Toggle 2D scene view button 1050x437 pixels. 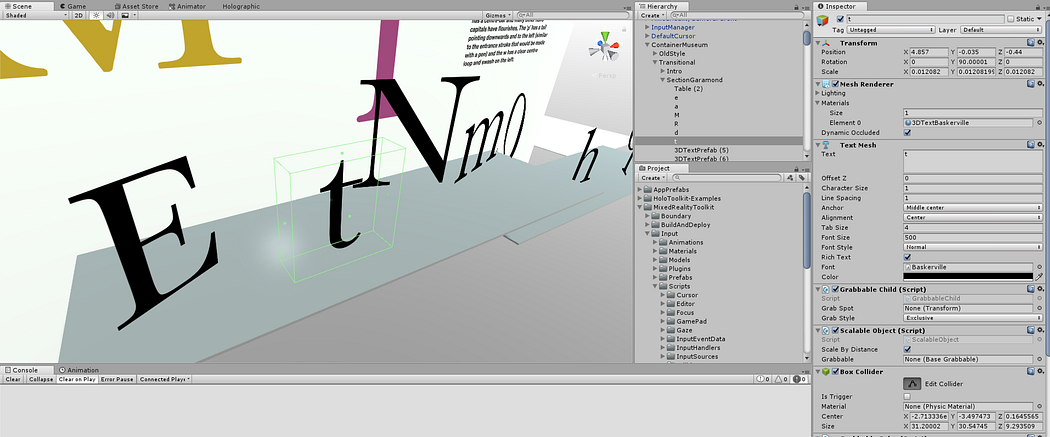click(x=79, y=15)
